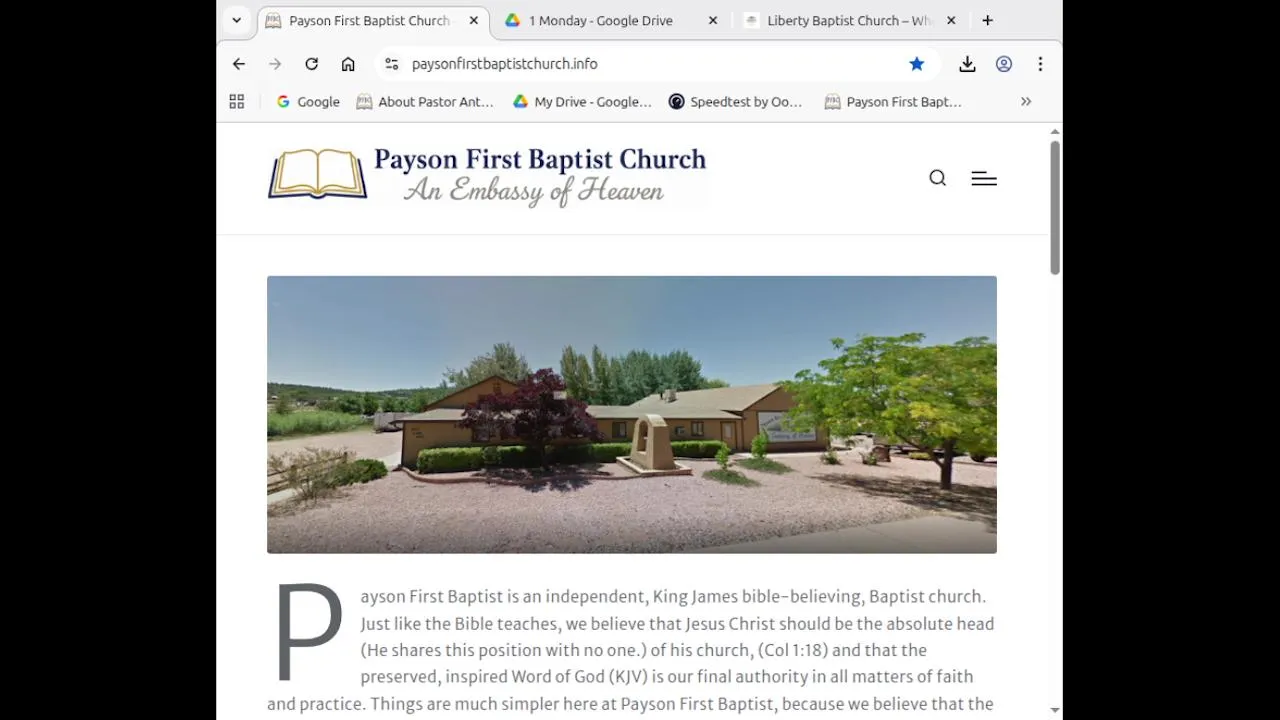Open the browser home page icon
1280x720 pixels.
click(x=348, y=64)
